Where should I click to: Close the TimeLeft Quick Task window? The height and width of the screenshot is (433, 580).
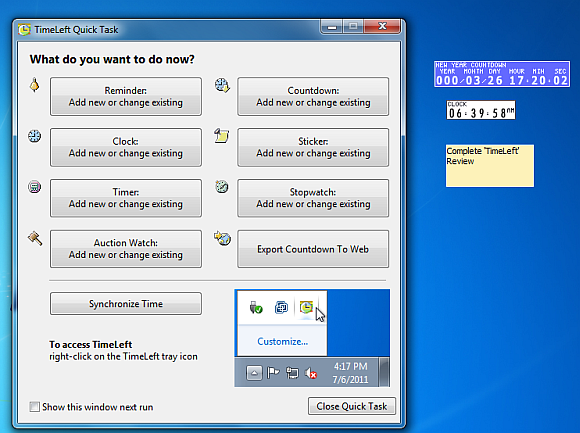(x=382, y=27)
